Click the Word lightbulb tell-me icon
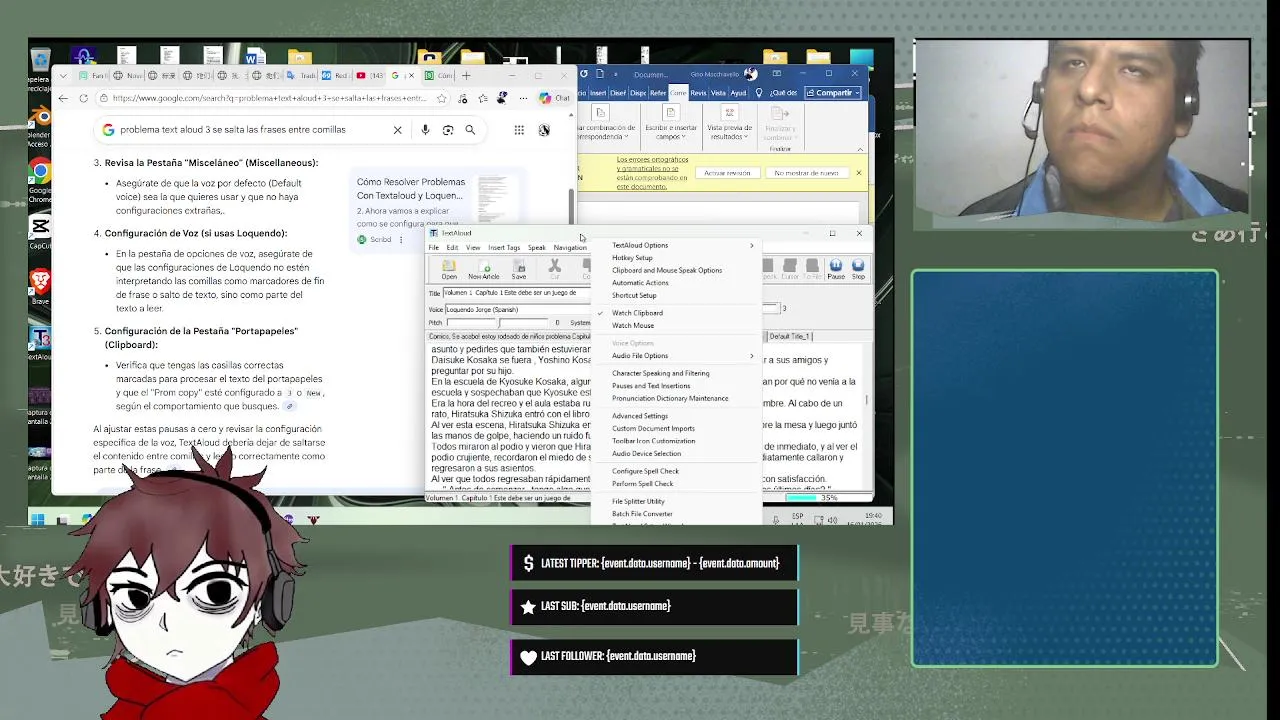Viewport: 1280px width, 720px height. (759, 92)
